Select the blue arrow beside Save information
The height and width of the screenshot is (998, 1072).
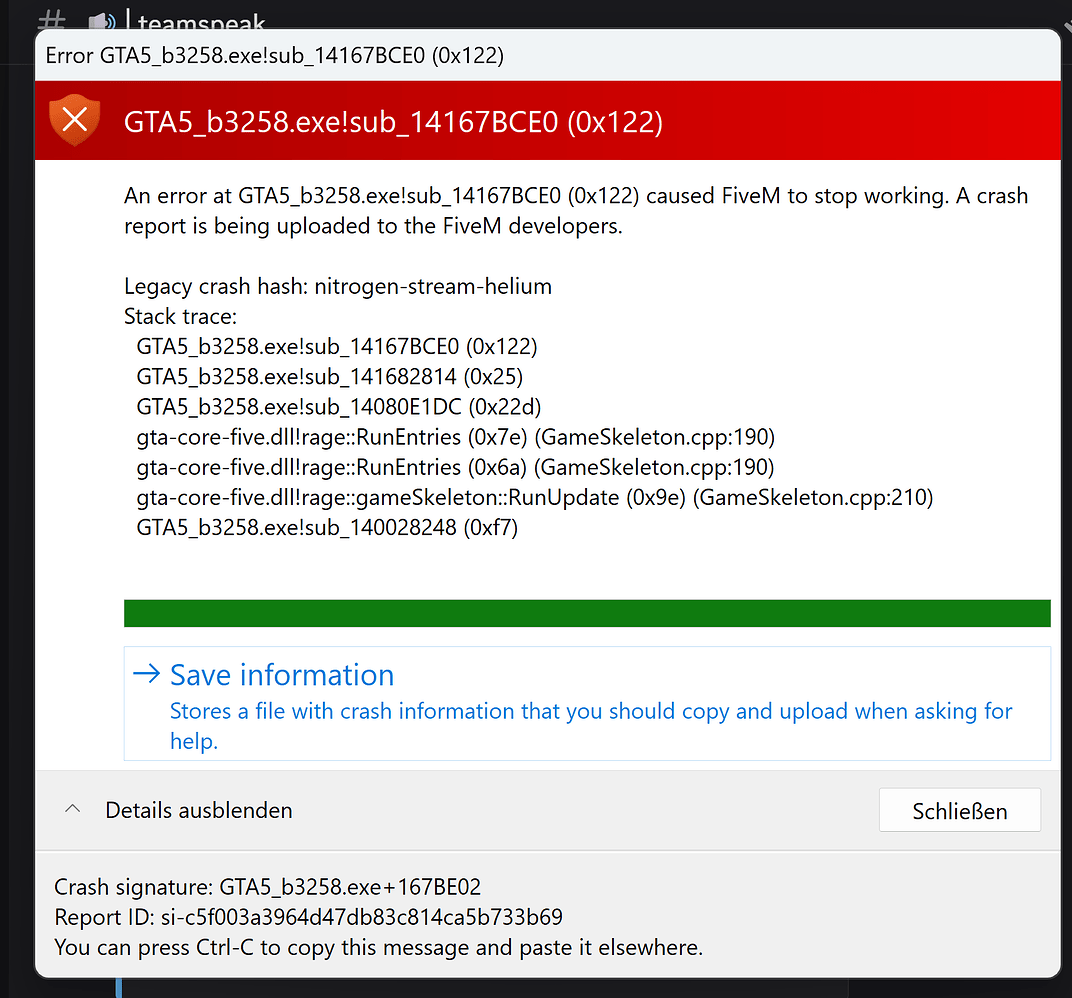pos(145,674)
